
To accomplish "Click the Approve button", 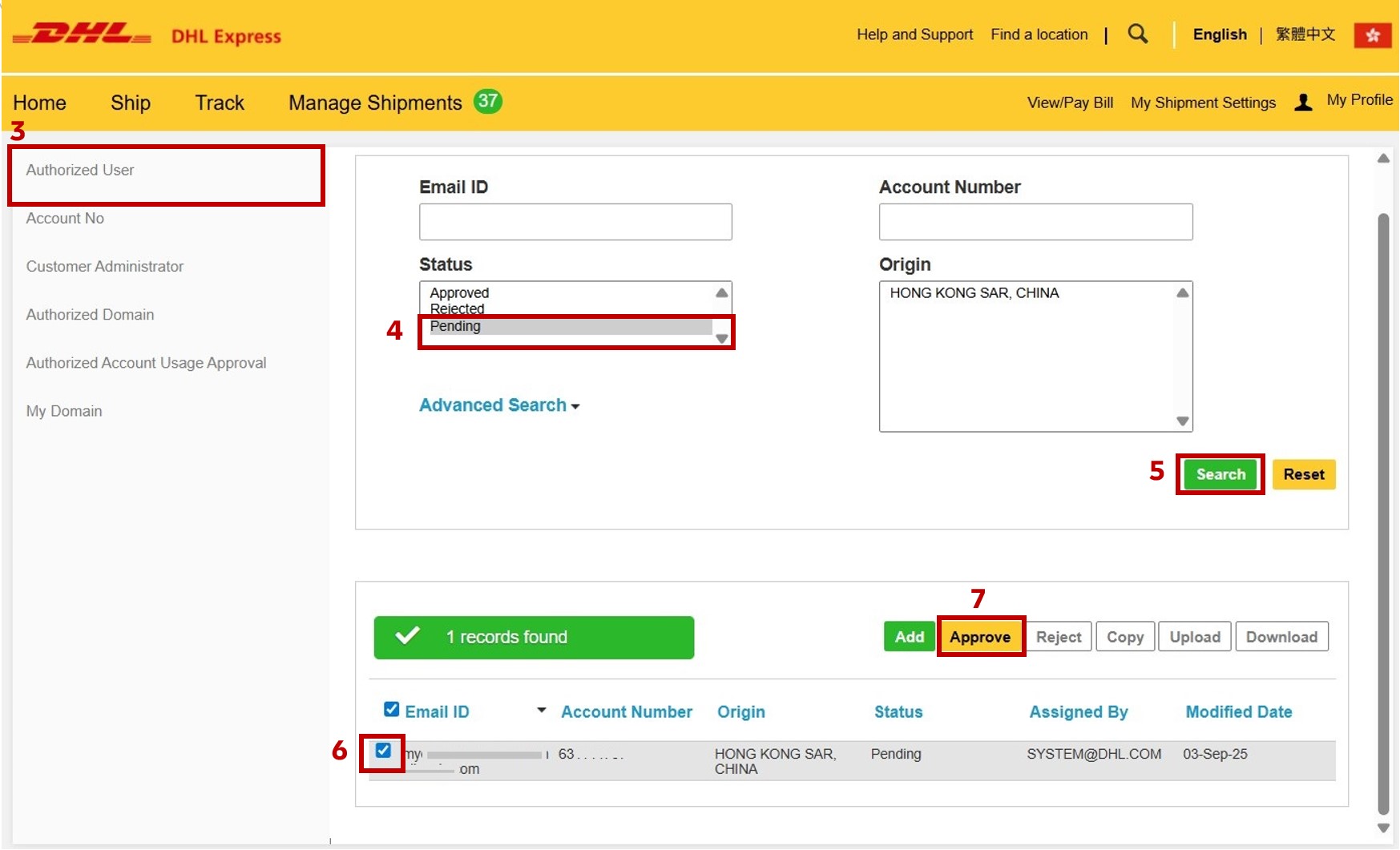I will click(979, 637).
